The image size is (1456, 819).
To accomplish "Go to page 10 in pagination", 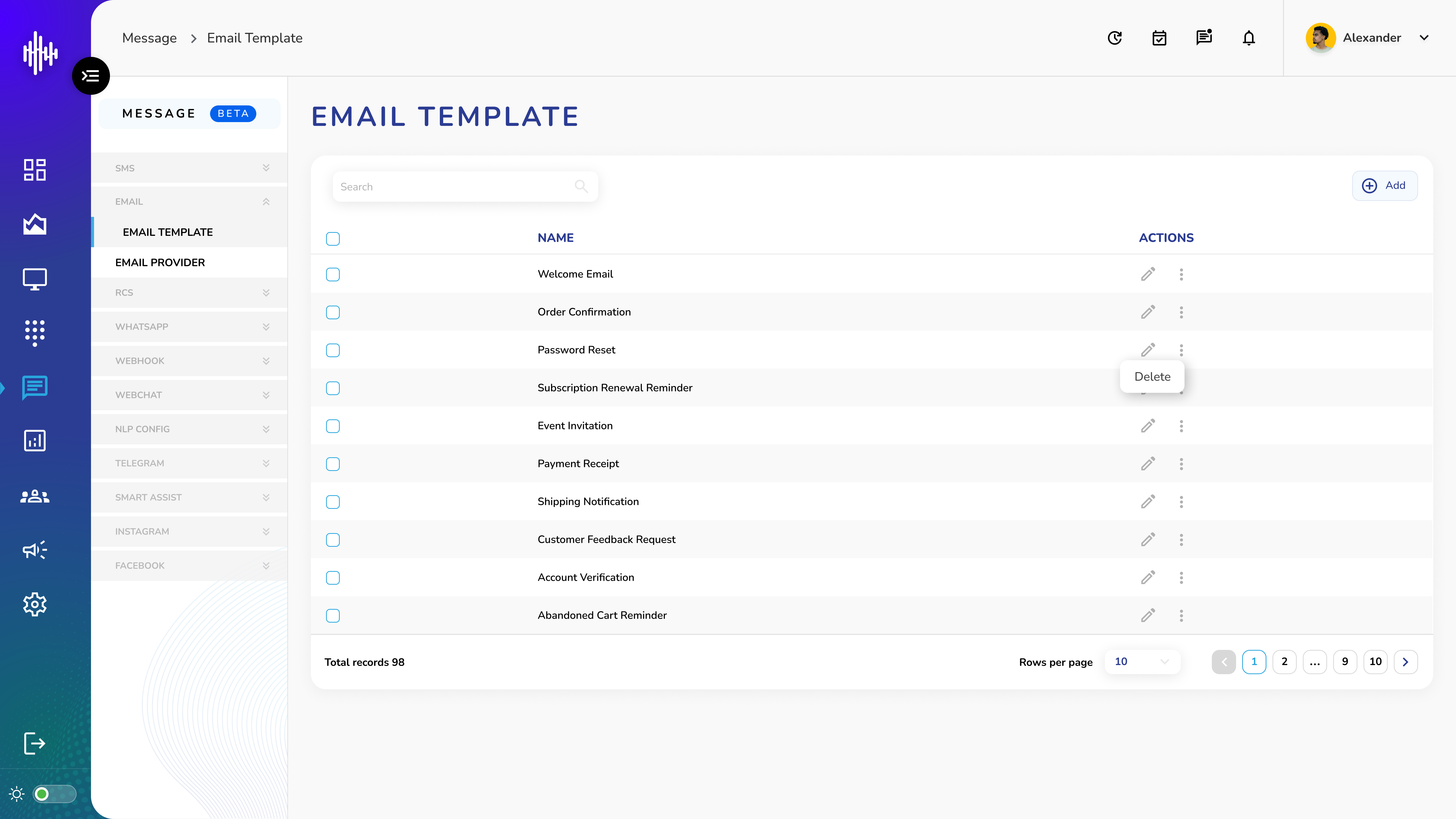I will point(1375,662).
